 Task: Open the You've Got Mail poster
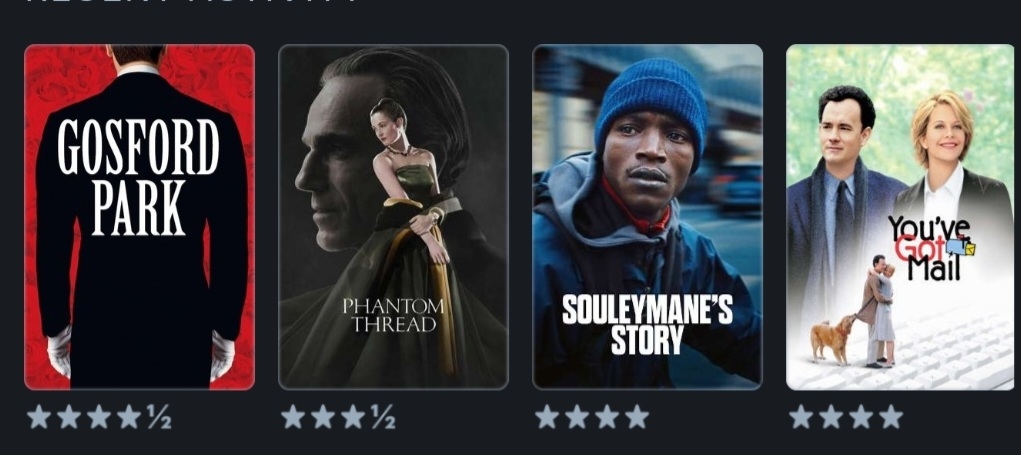(x=901, y=217)
